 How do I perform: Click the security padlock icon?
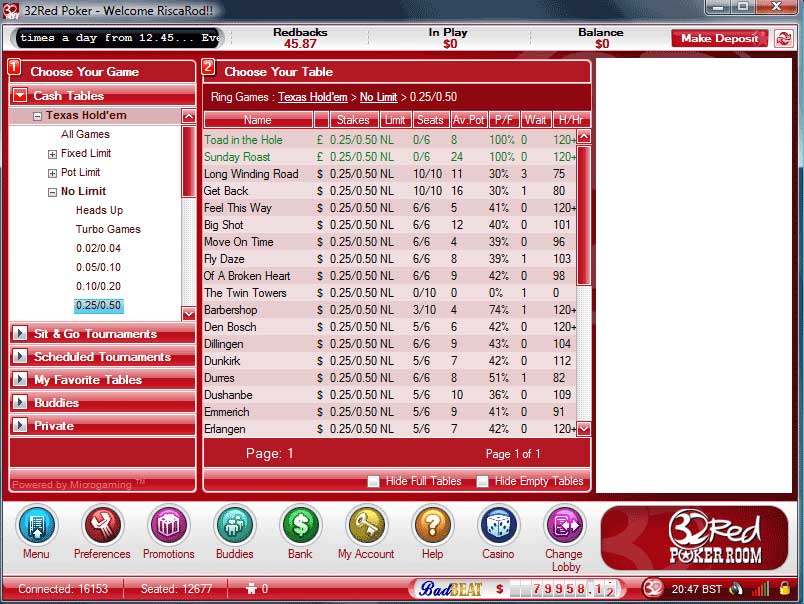pyautogui.click(x=785, y=588)
